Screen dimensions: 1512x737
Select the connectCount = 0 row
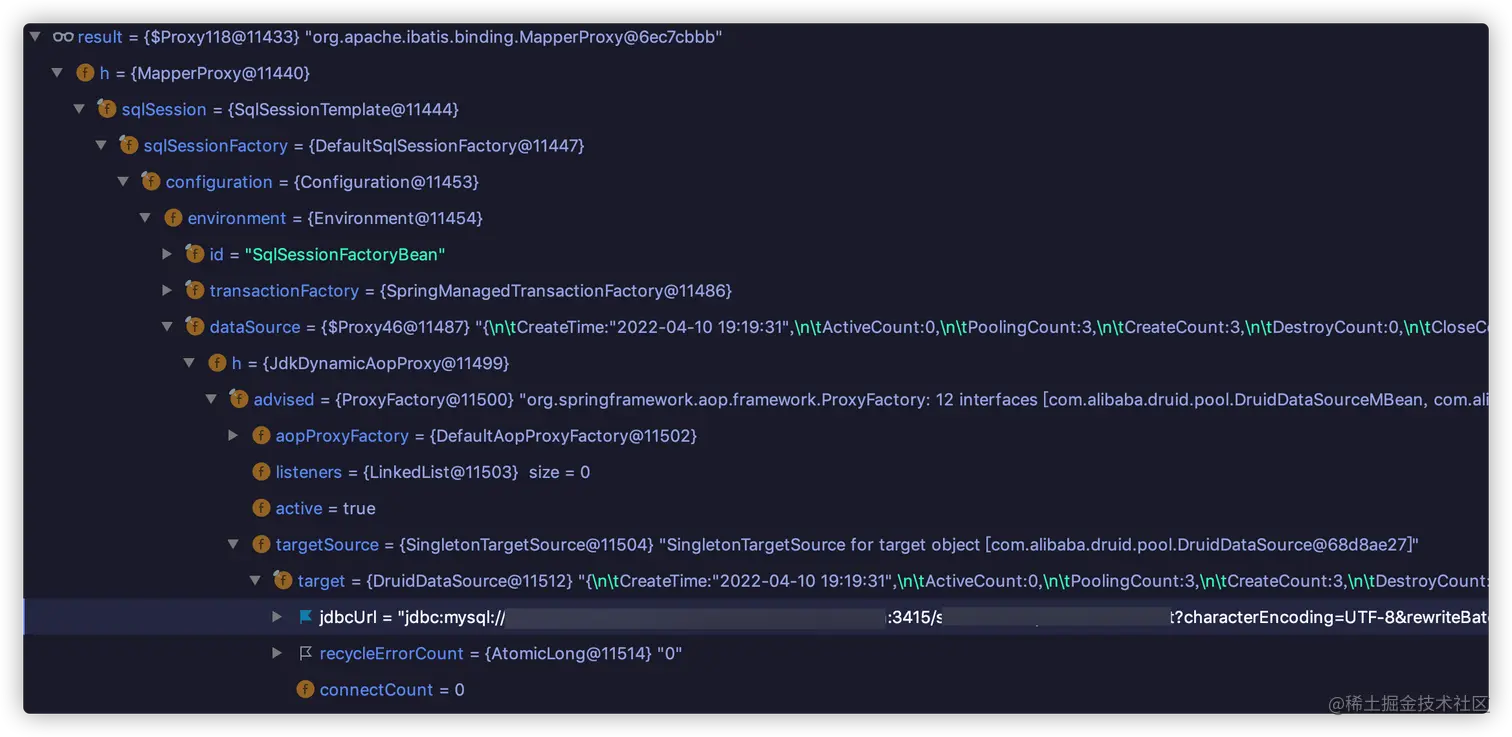click(391, 690)
